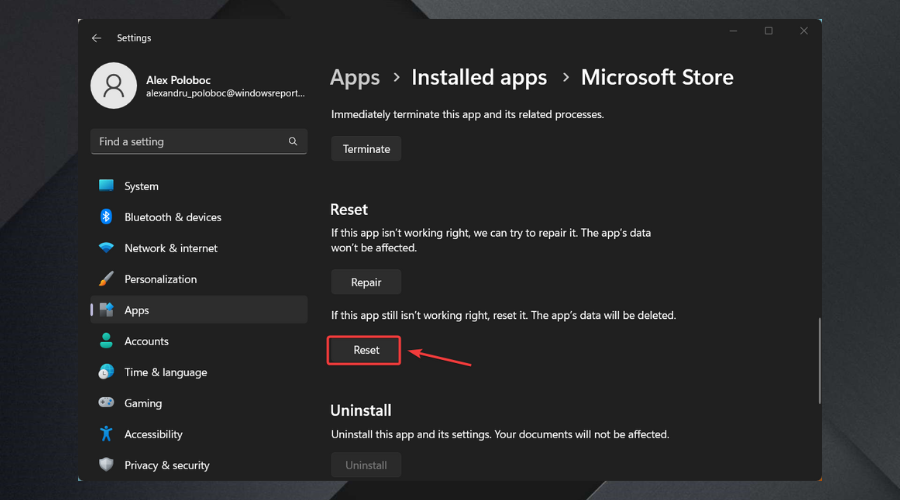Screen dimensions: 900x500
Task: Reset the Microsoft Store app
Action: pyautogui.click(x=366, y=350)
